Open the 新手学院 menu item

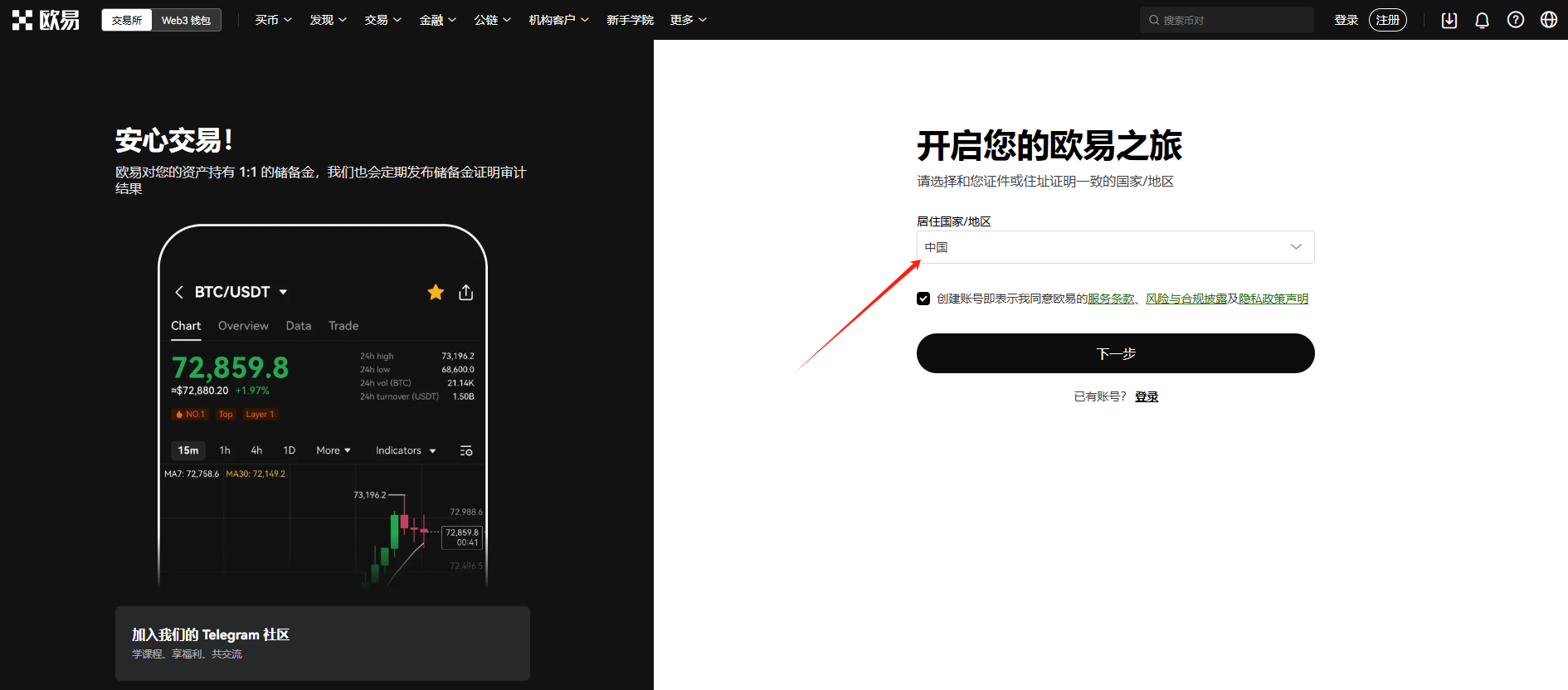pos(630,20)
